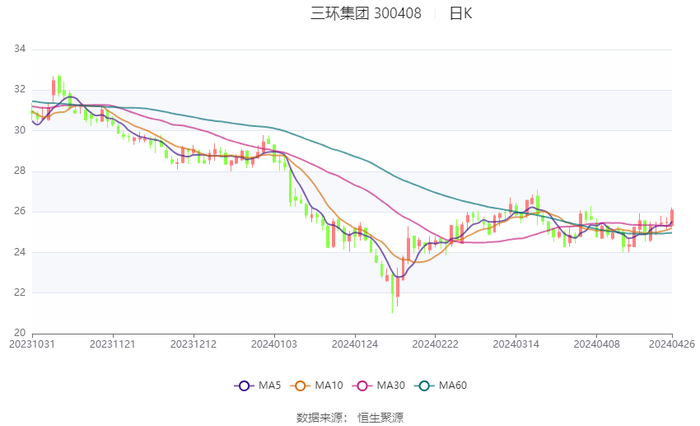Toggle the MA60 series legend label
Image resolution: width=700 pixels, height=426 pixels.
[x=453, y=385]
